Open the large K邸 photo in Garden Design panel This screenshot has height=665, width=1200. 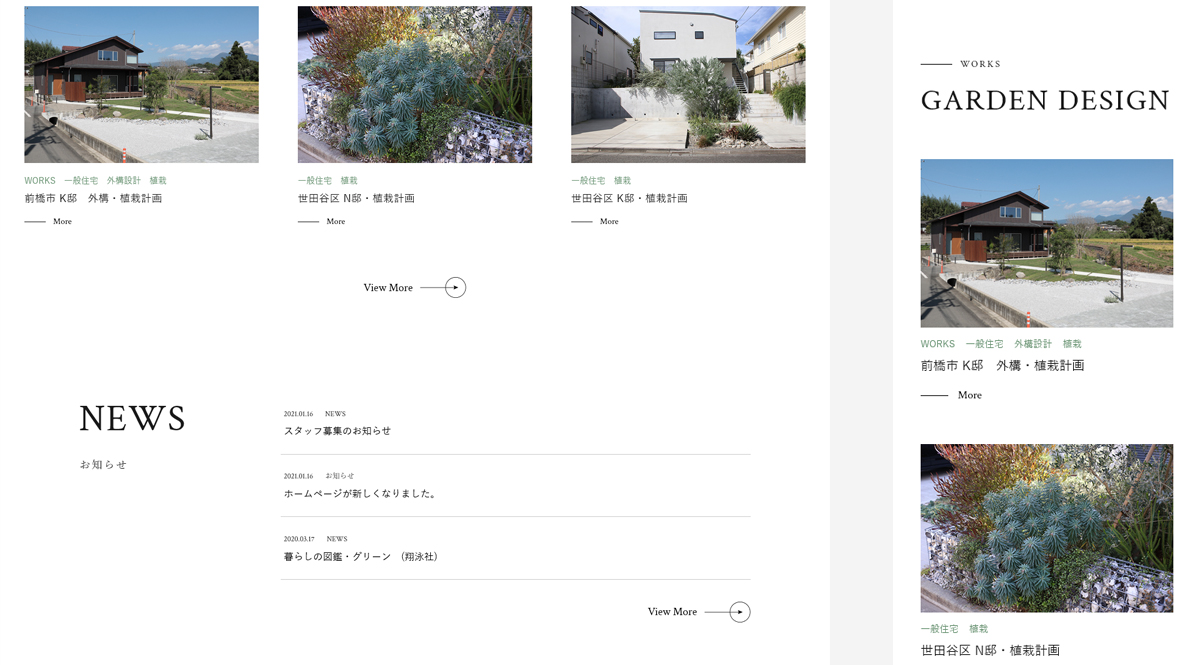pos(1047,243)
